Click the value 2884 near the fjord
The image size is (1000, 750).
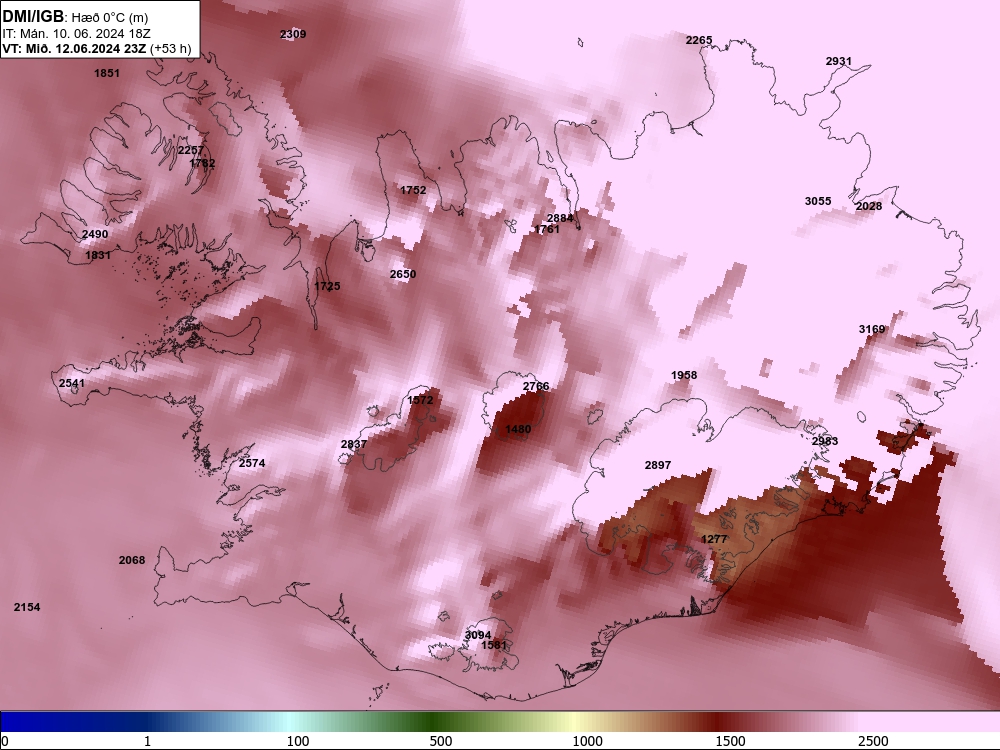[x=560, y=219]
